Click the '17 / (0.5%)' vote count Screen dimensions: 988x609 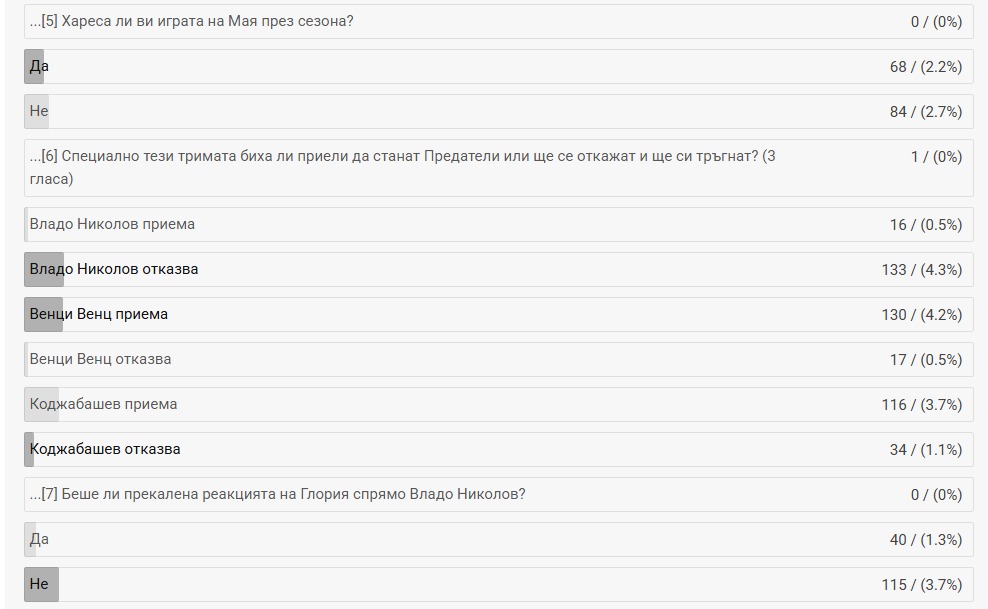[925, 359]
